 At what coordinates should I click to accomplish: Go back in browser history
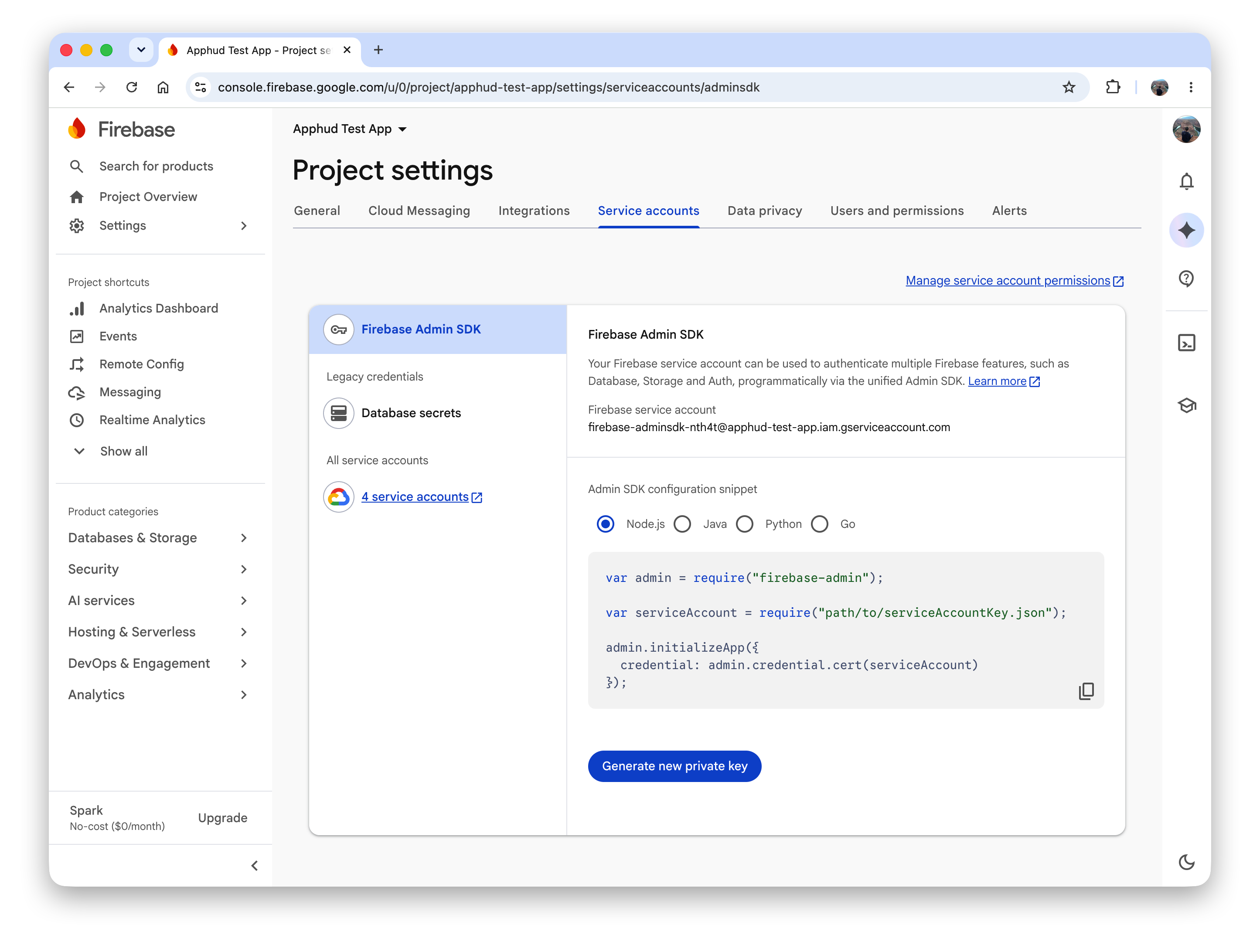[x=69, y=87]
